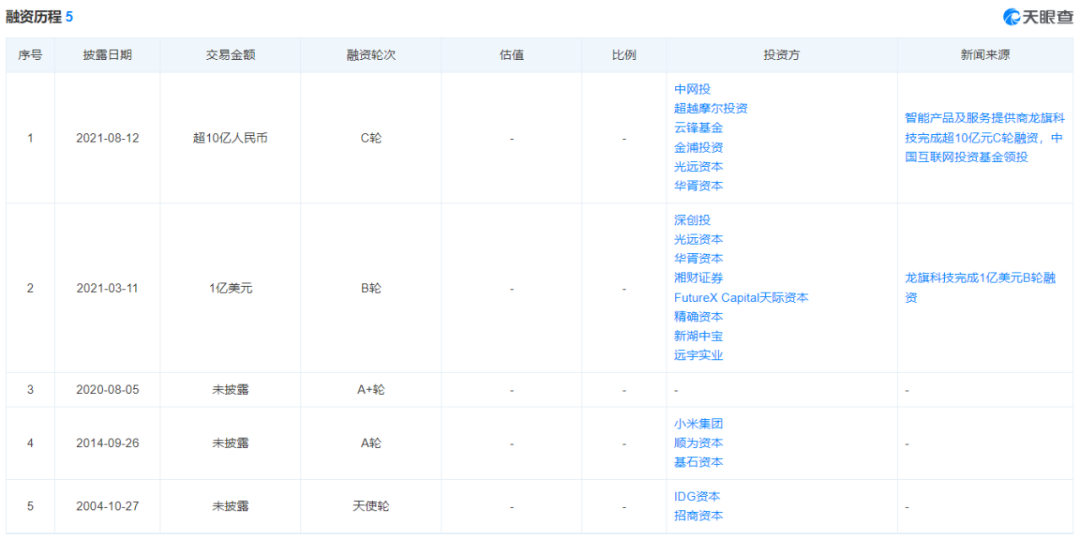Open the 新湖中宝 investor link
1080x539 pixels.
tap(698, 336)
